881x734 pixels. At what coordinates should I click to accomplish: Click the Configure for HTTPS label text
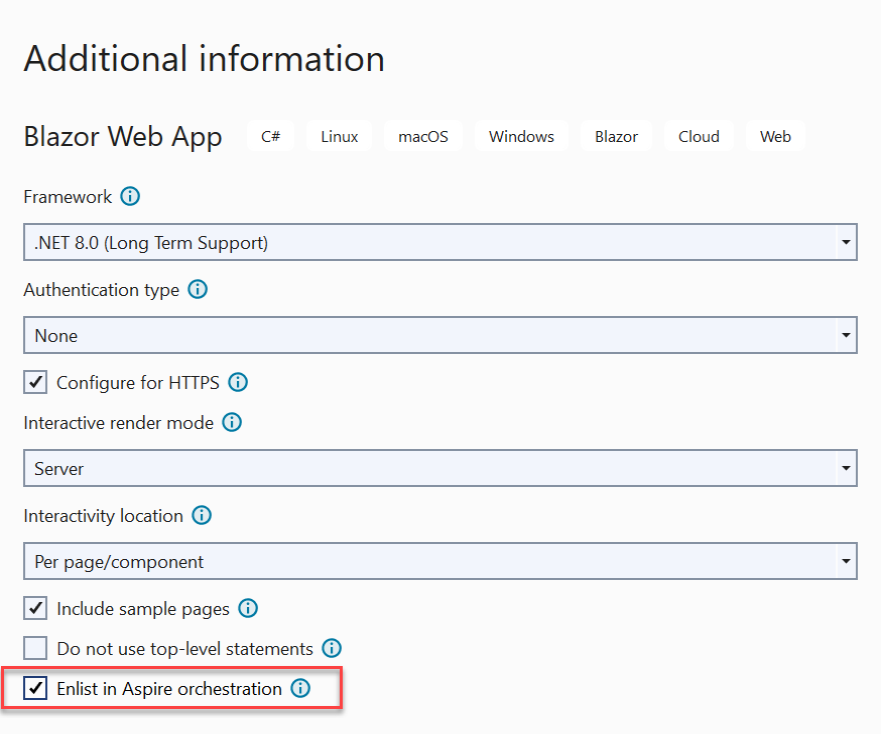pyautogui.click(x=138, y=383)
